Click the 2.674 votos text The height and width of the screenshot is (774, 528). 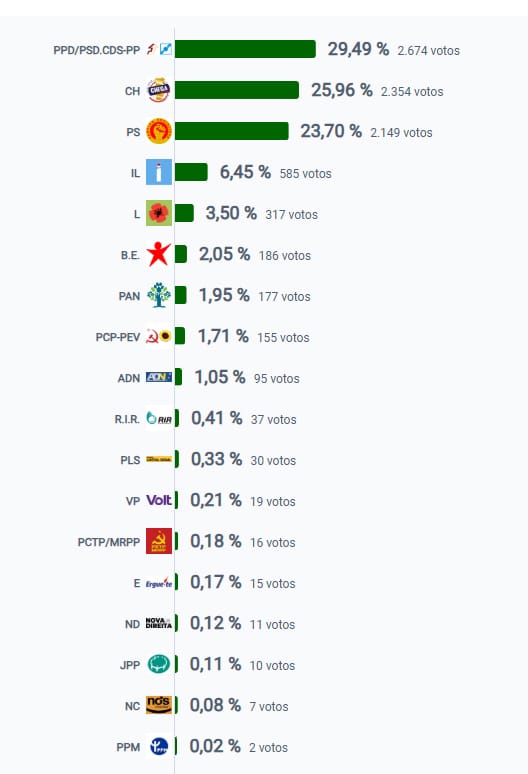click(x=428, y=51)
